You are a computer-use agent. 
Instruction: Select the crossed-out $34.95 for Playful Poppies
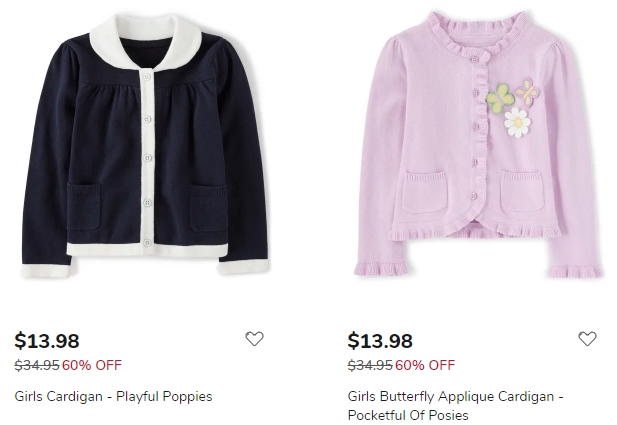[37, 365]
